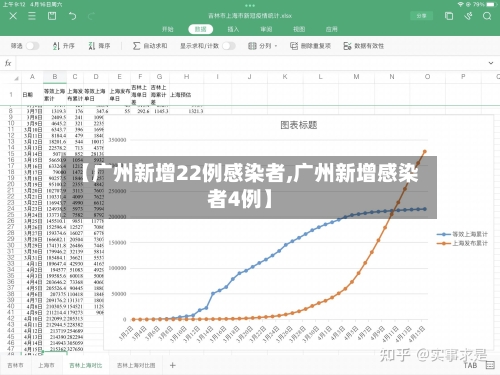This screenshot has height=375, width=500.
Task: Select the 吉林上海对比 sheet tab
Action: (86, 365)
